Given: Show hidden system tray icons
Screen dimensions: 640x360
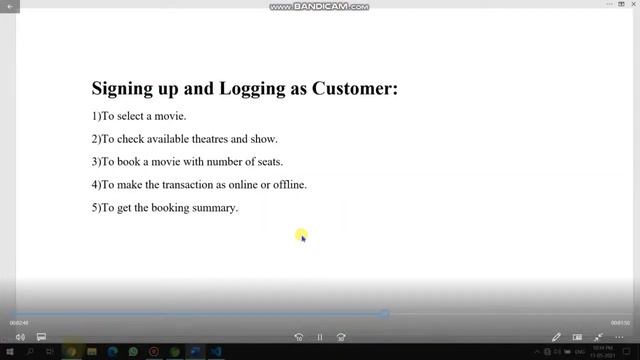Looking at the screenshot, I should 537,352.
